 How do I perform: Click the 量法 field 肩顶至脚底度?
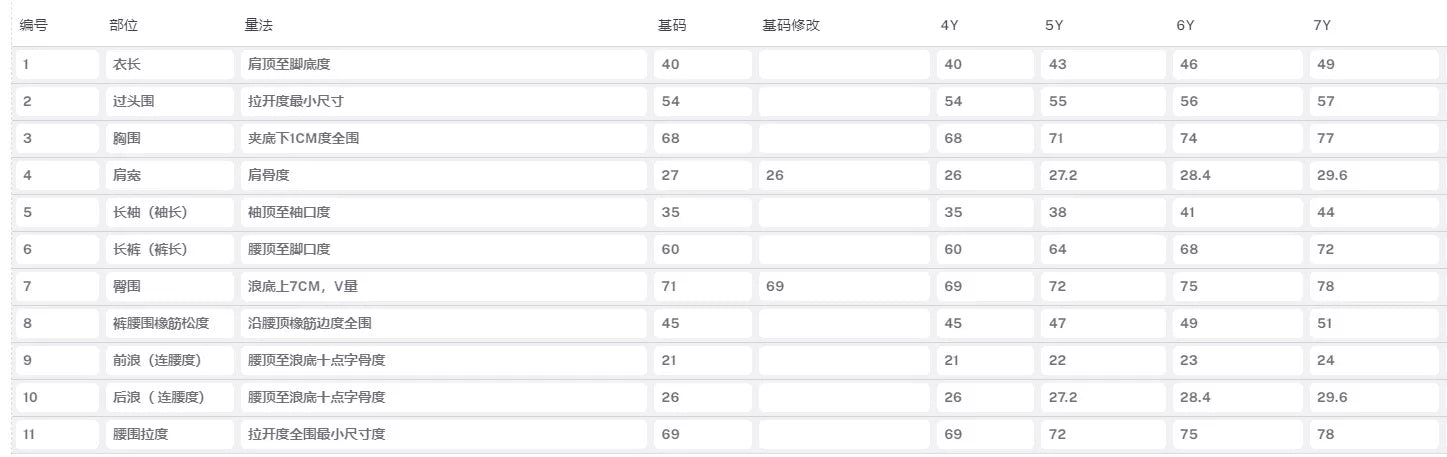point(443,65)
